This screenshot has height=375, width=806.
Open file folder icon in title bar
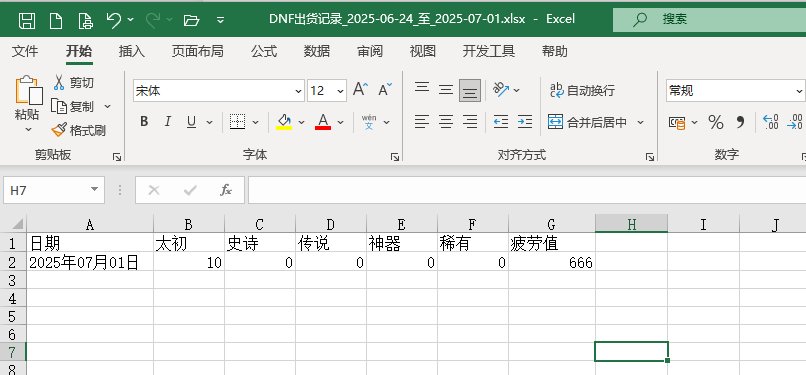tap(191, 20)
